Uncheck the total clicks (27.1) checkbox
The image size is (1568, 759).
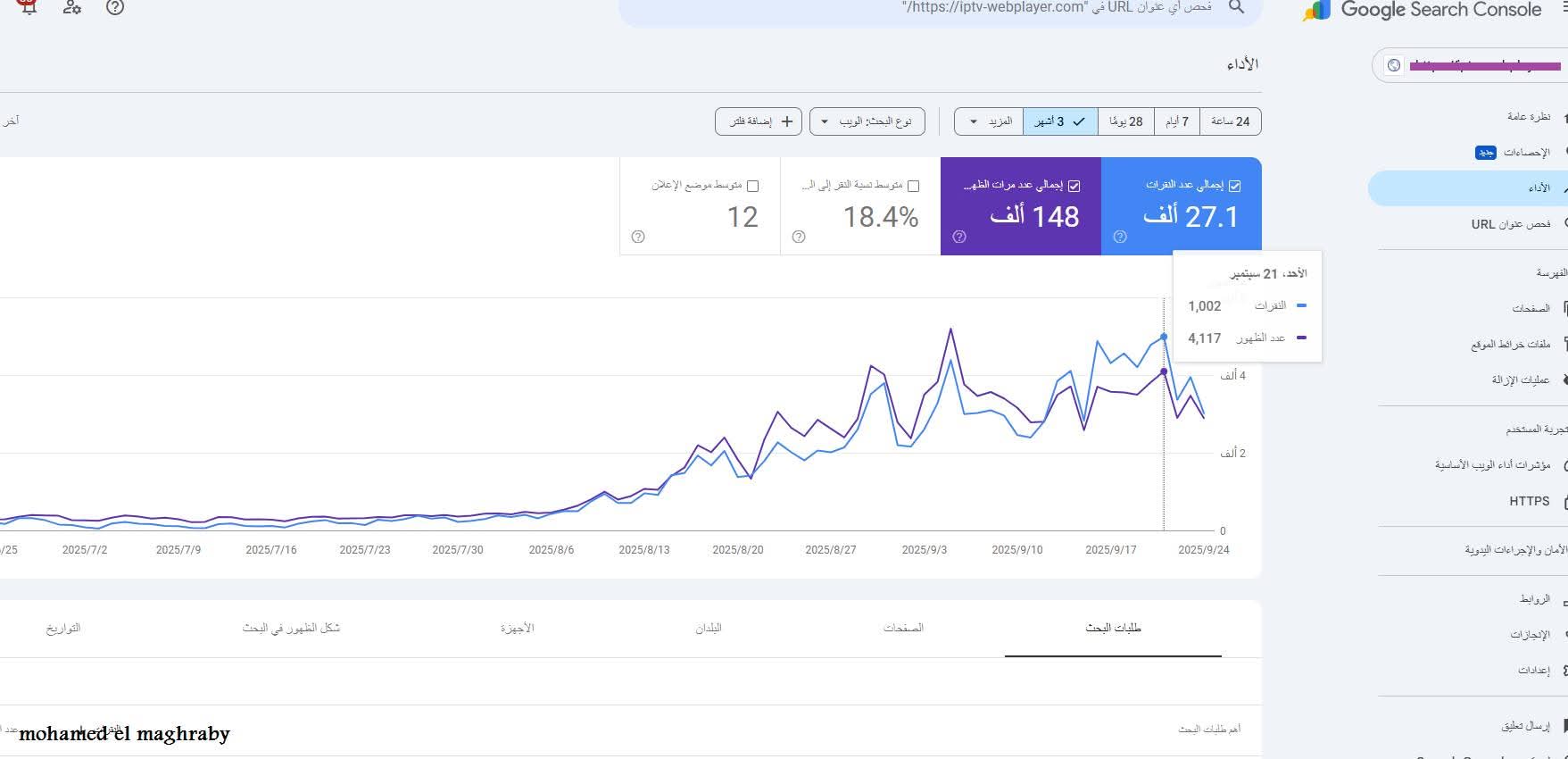[1234, 186]
